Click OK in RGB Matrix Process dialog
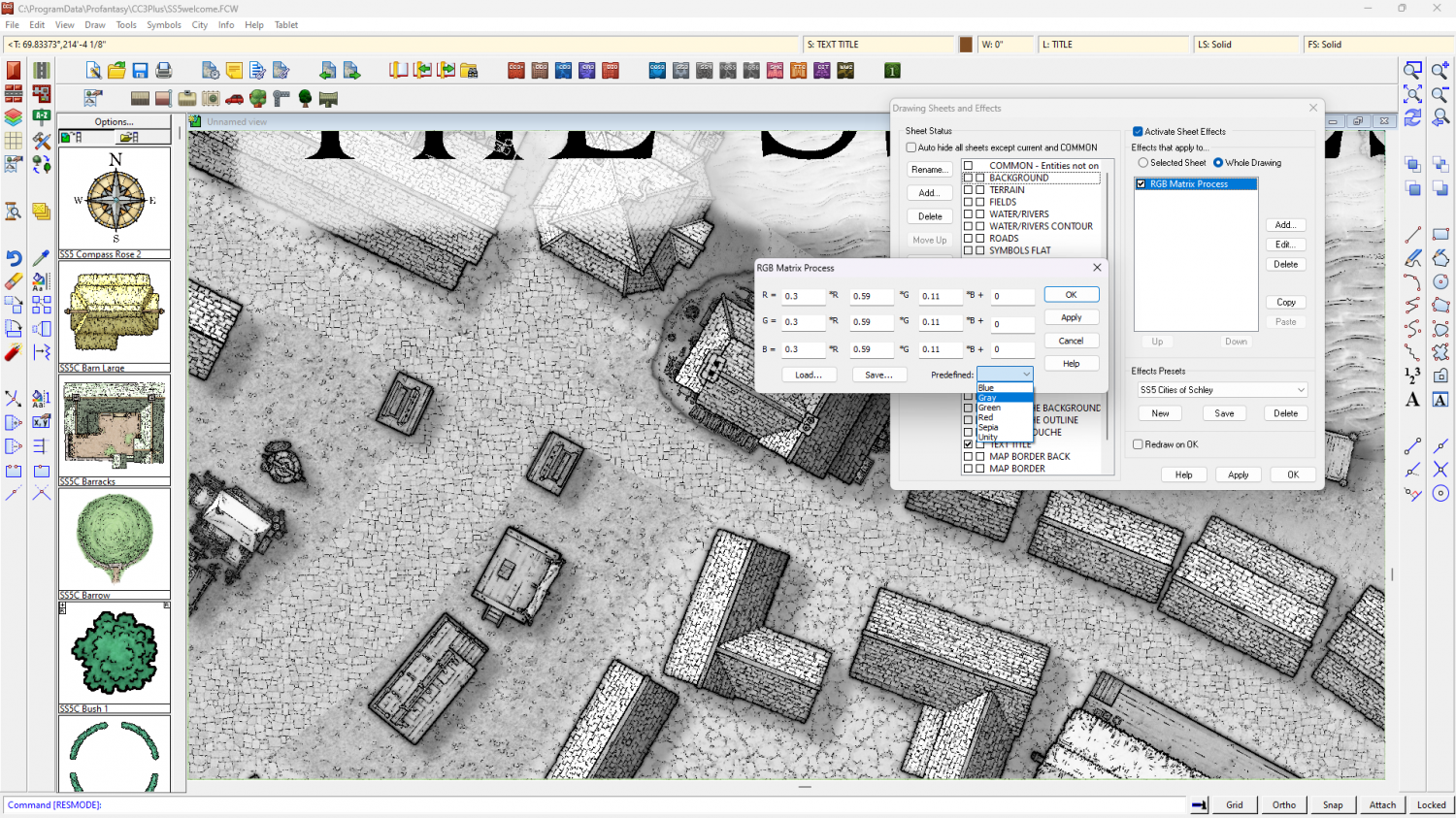The height and width of the screenshot is (818, 1456). 1072,295
